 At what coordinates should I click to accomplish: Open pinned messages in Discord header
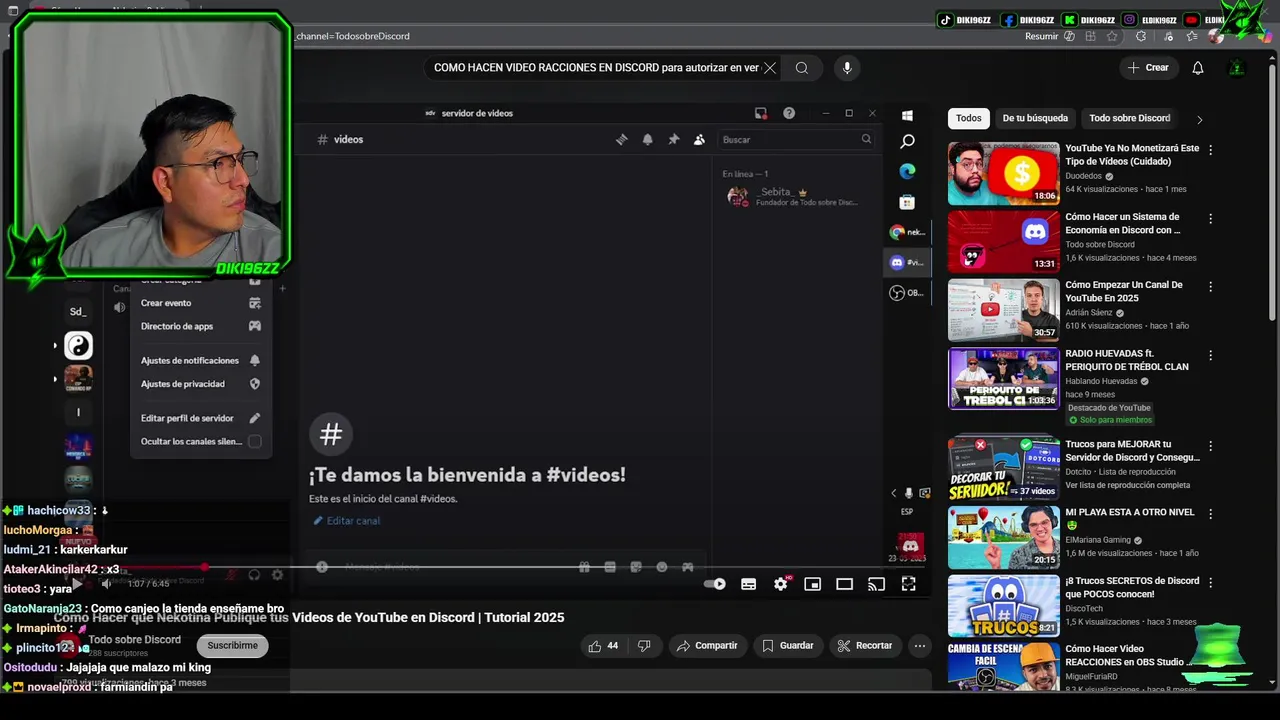coord(673,140)
